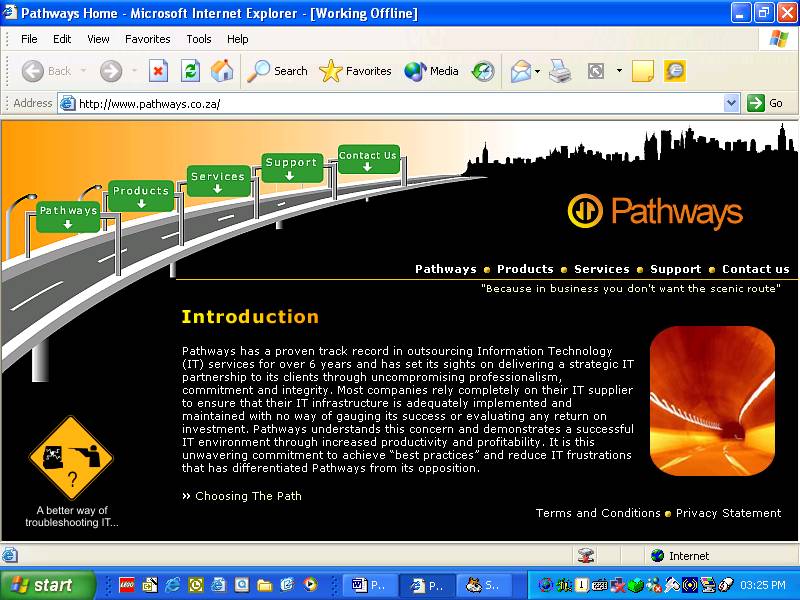Refresh the page with green arrows icon
The image size is (800, 600).
190,71
